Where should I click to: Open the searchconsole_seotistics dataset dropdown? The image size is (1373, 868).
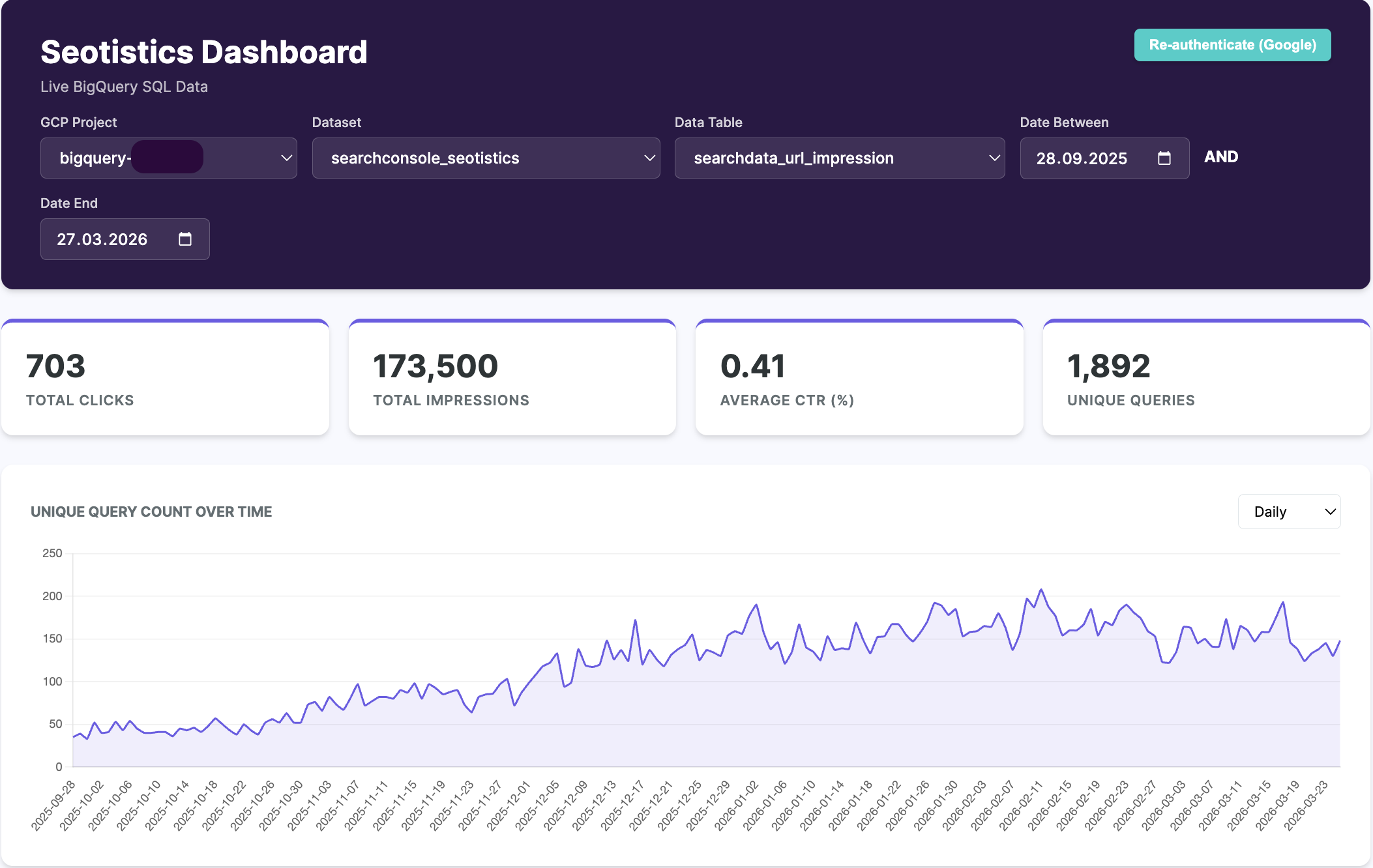point(486,158)
